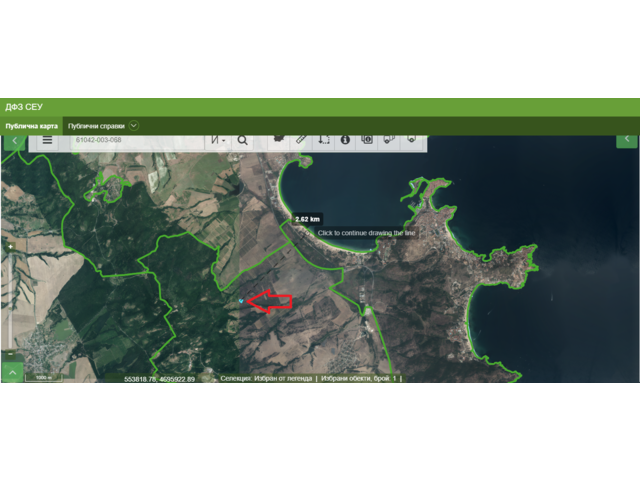Zoom out with the minus button

pos(10,352)
